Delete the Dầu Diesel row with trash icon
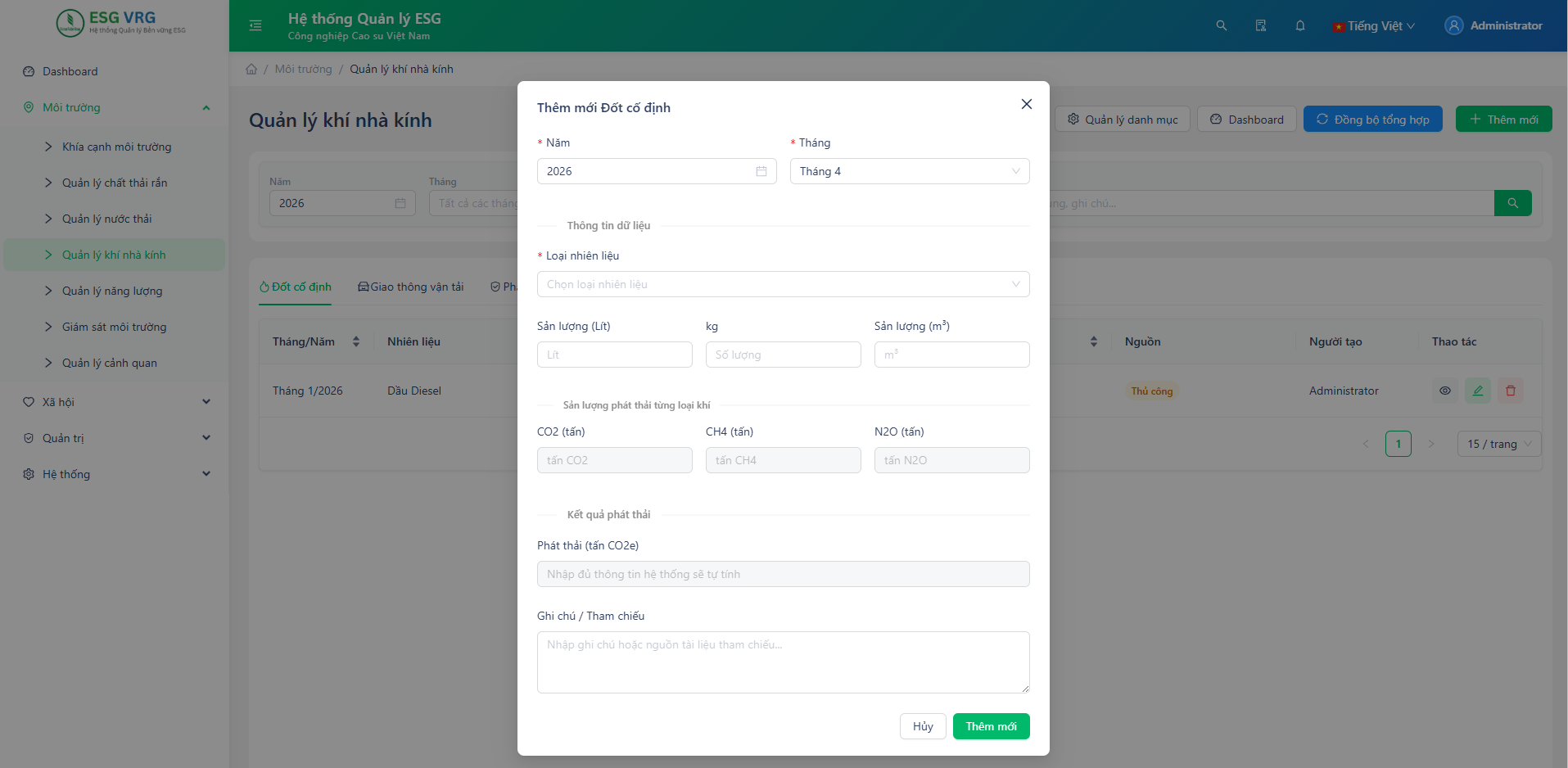Viewport: 1568px width, 768px height. 1511,391
